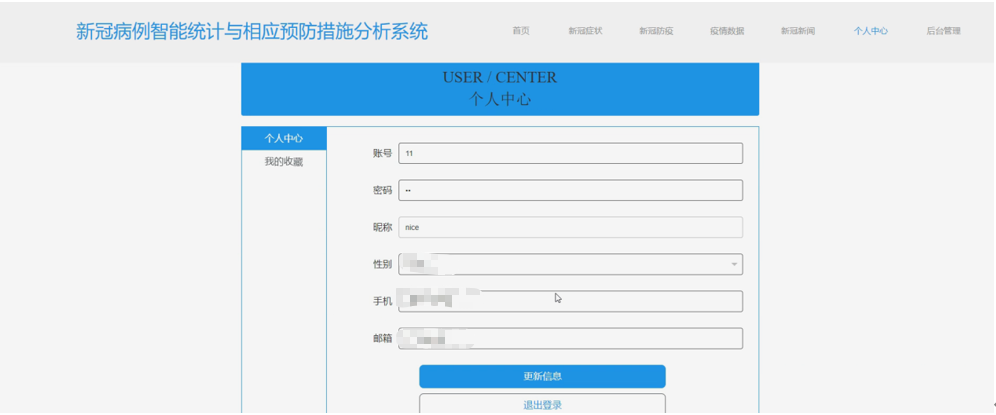The height and width of the screenshot is (415, 996).
Task: Go to the 首页 nav item
Action: pos(521,31)
